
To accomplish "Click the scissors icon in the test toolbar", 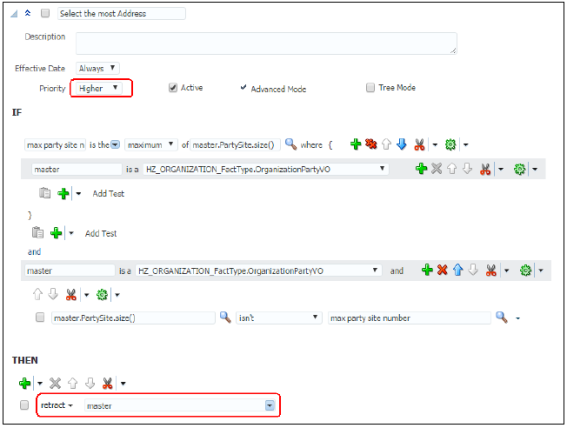I will (71, 295).
